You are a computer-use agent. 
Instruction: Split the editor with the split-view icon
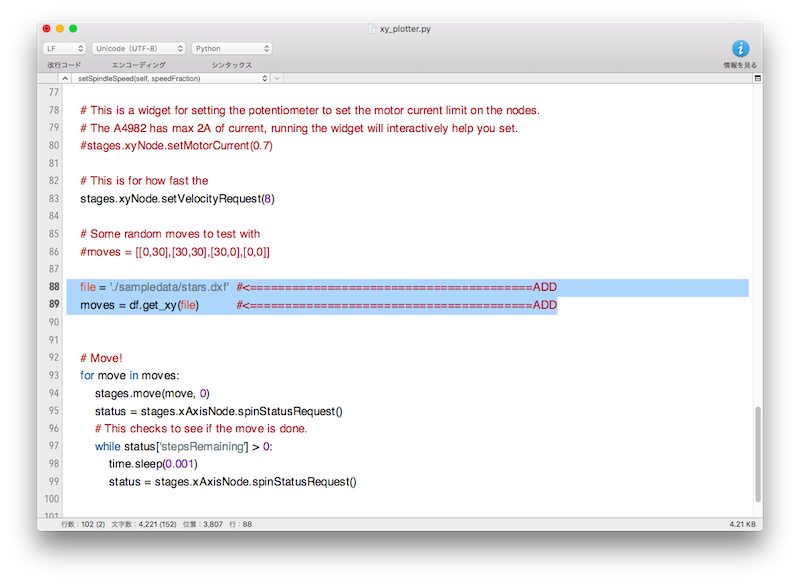(758, 79)
